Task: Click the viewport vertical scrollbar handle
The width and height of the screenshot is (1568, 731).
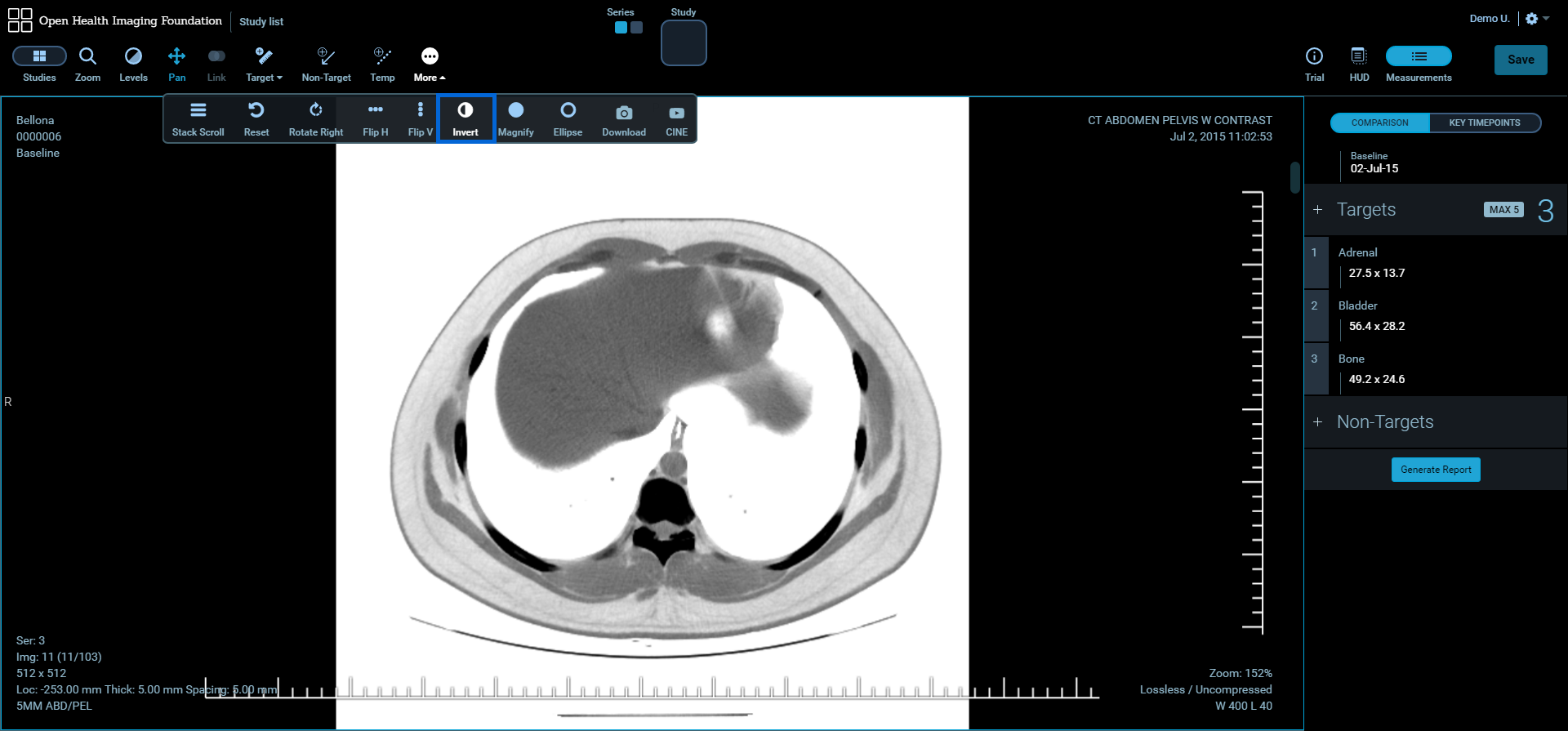Action: 1294,177
